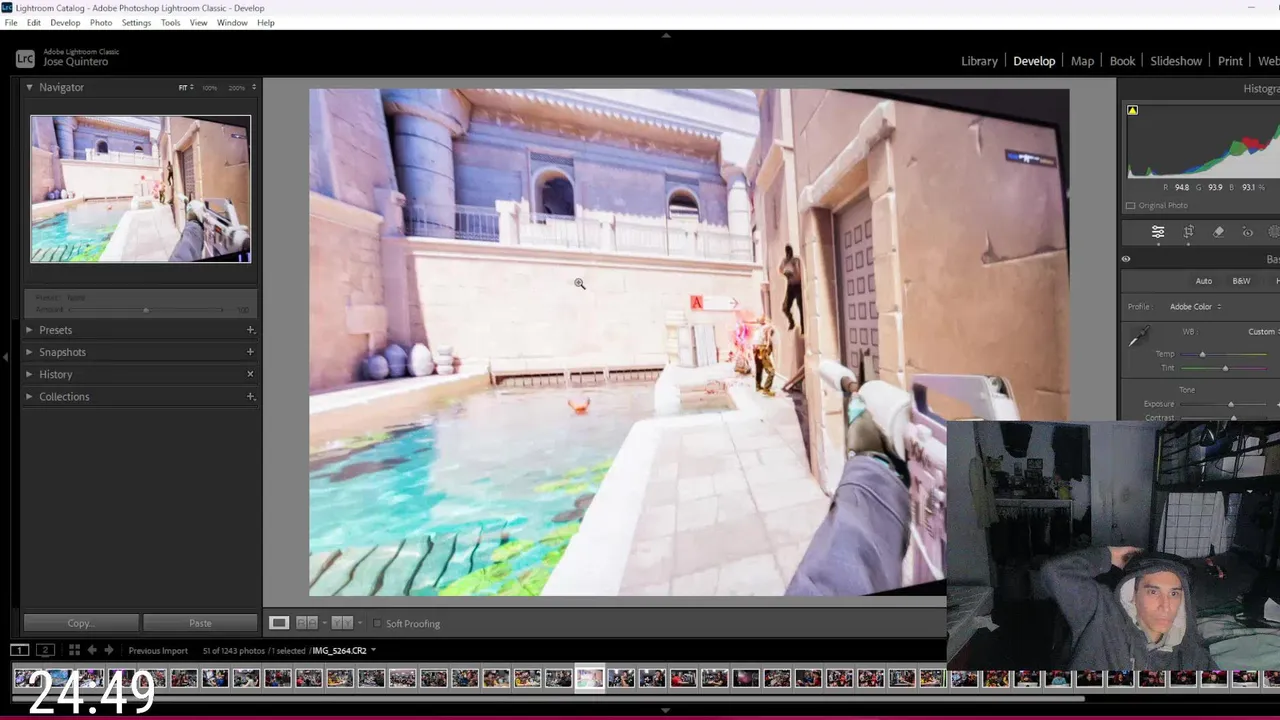Switch to the Library module

(979, 61)
